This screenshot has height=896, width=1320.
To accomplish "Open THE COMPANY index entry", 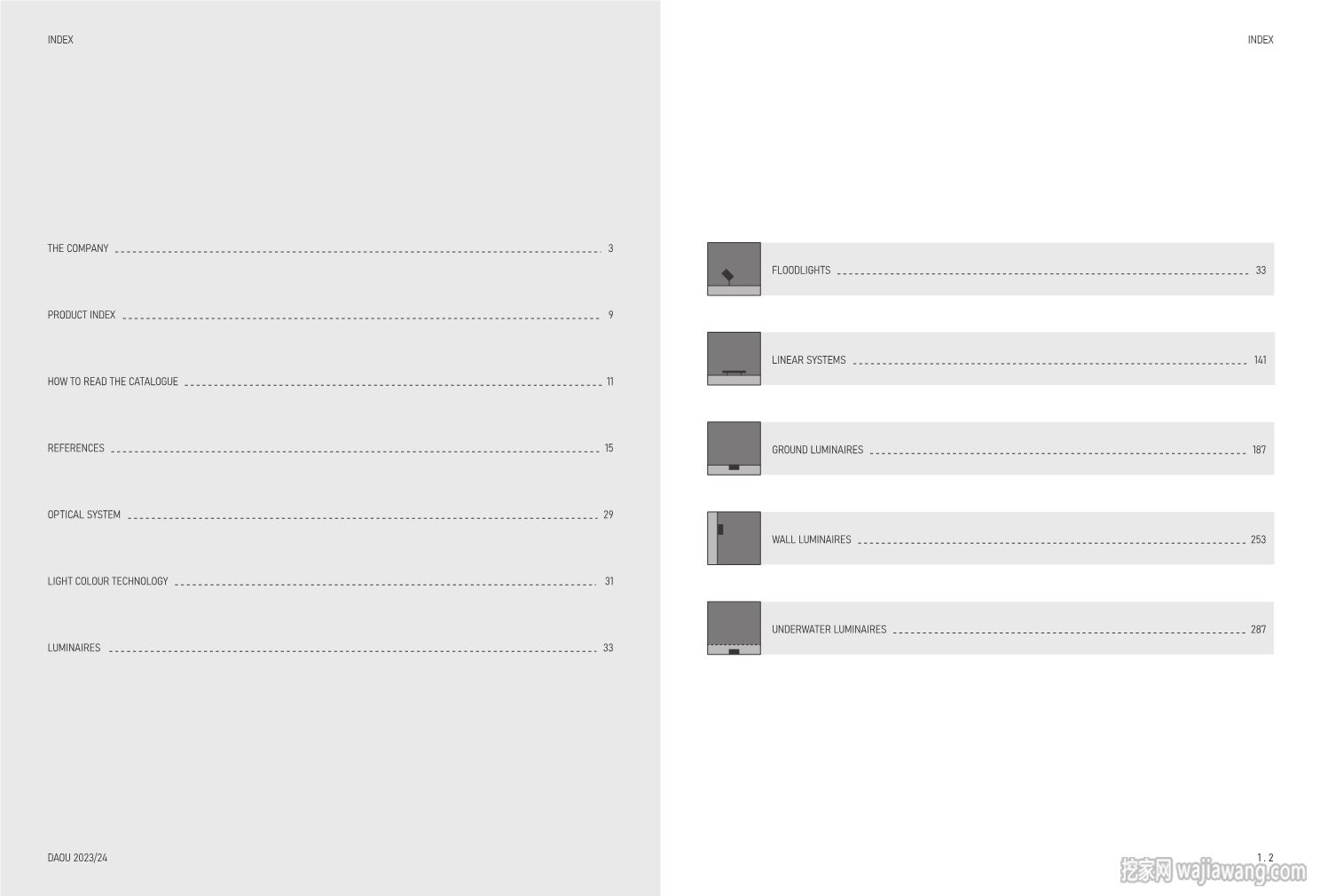I will click(330, 248).
